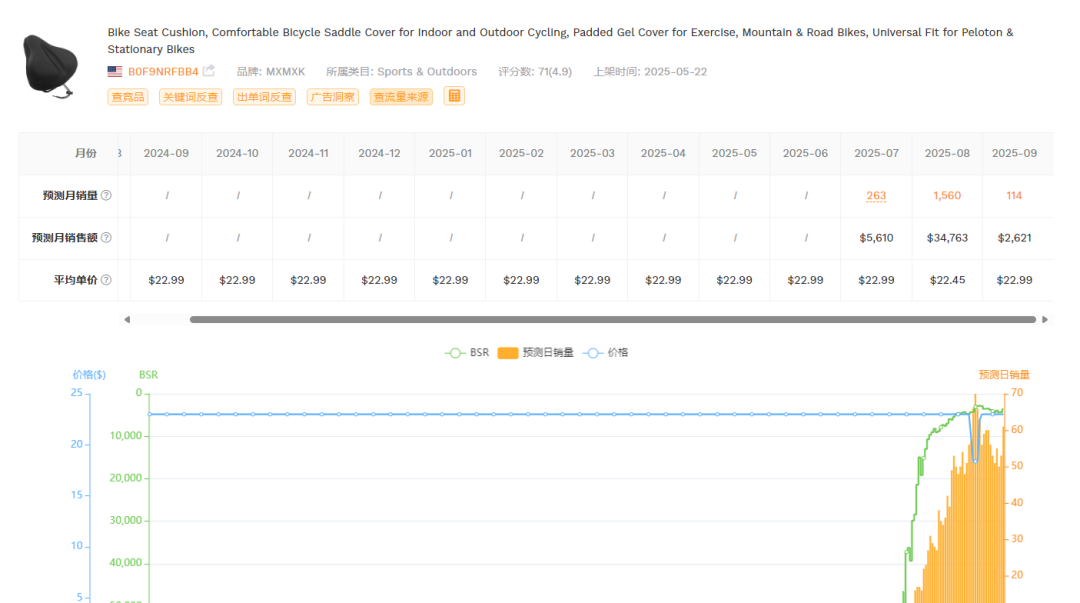Click the 出单词反查 button
This screenshot has width=1080, height=603.
[264, 97]
